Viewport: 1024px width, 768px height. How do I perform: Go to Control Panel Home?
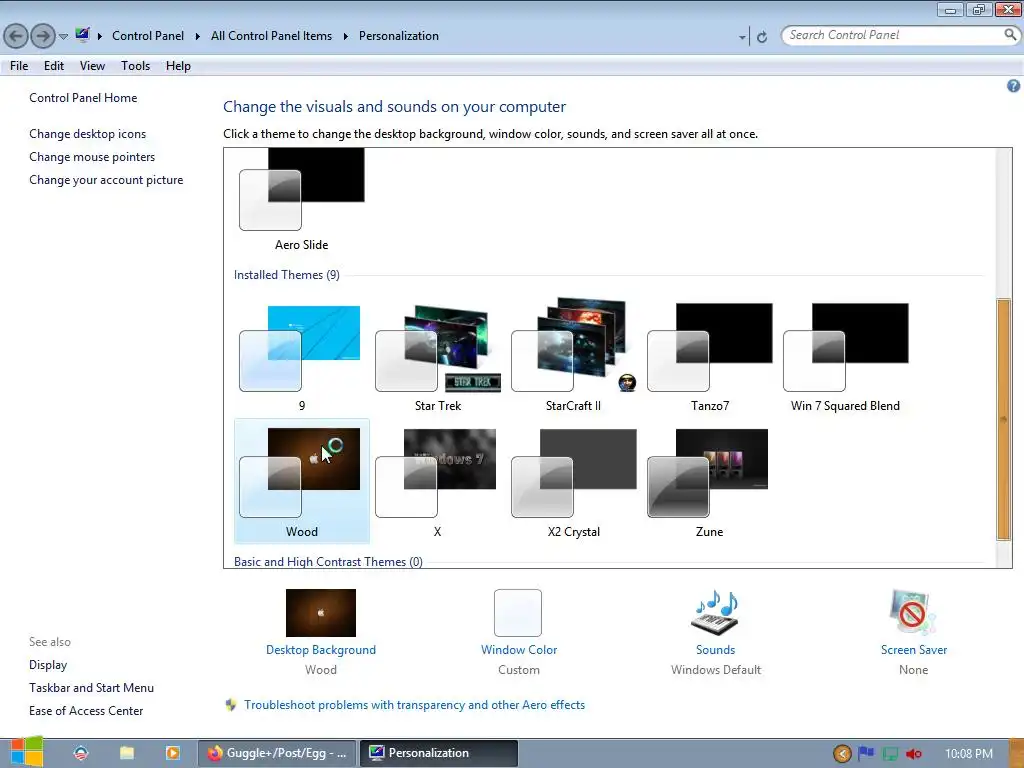click(x=83, y=98)
